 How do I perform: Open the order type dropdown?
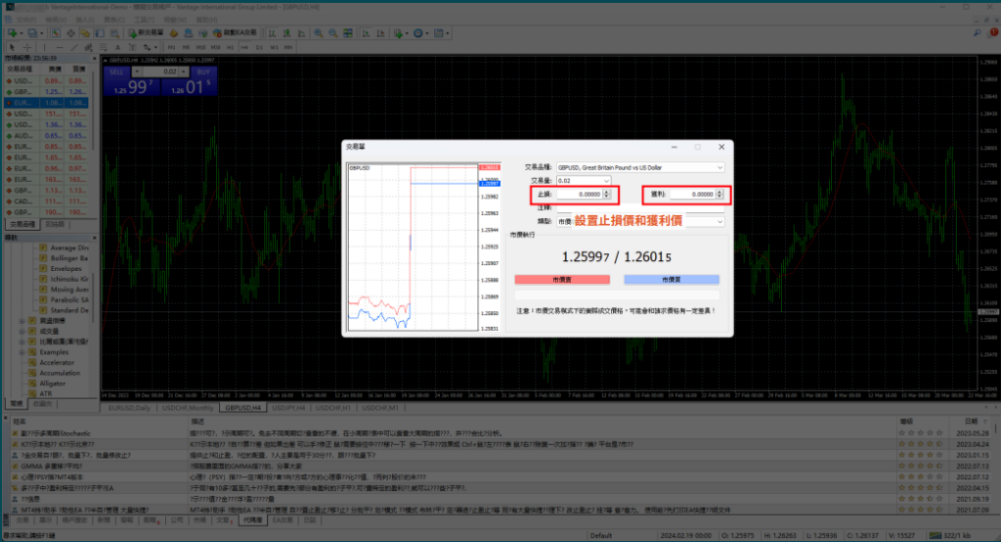719,221
